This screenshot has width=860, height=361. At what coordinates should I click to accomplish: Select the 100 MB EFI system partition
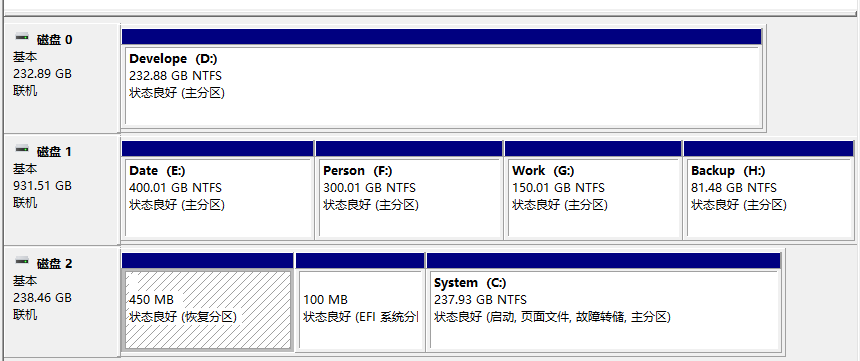click(360, 302)
